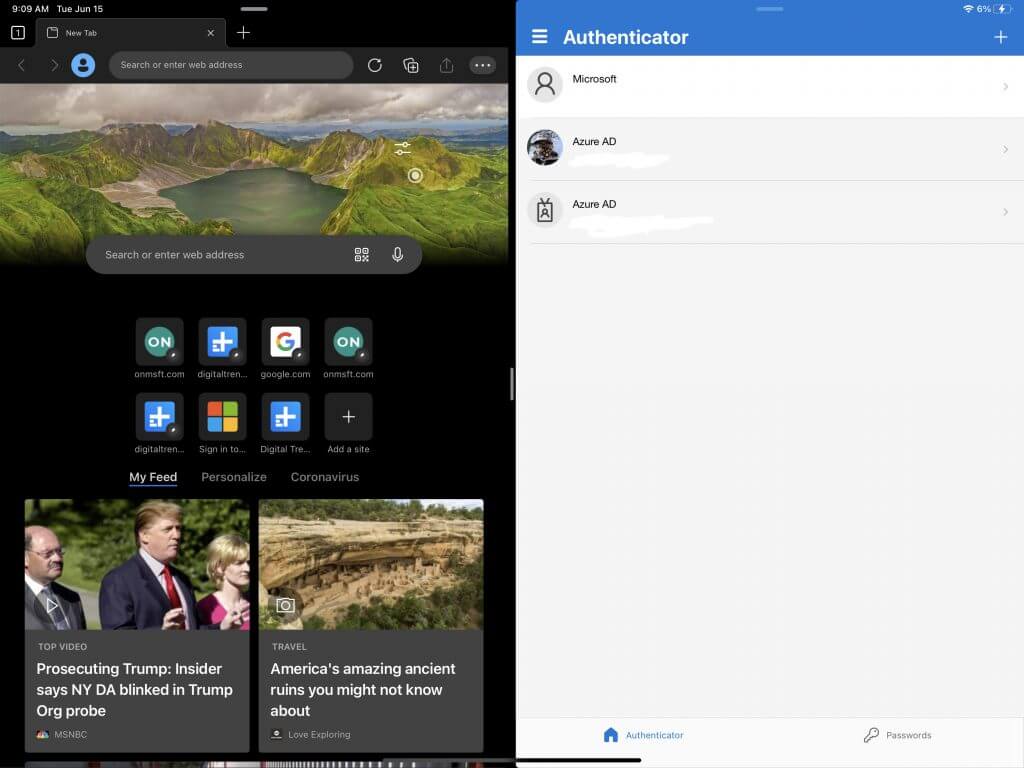Screen dimensions: 1024x768
Task: Click the Azure AD profile photo avatar
Action: click(x=545, y=147)
